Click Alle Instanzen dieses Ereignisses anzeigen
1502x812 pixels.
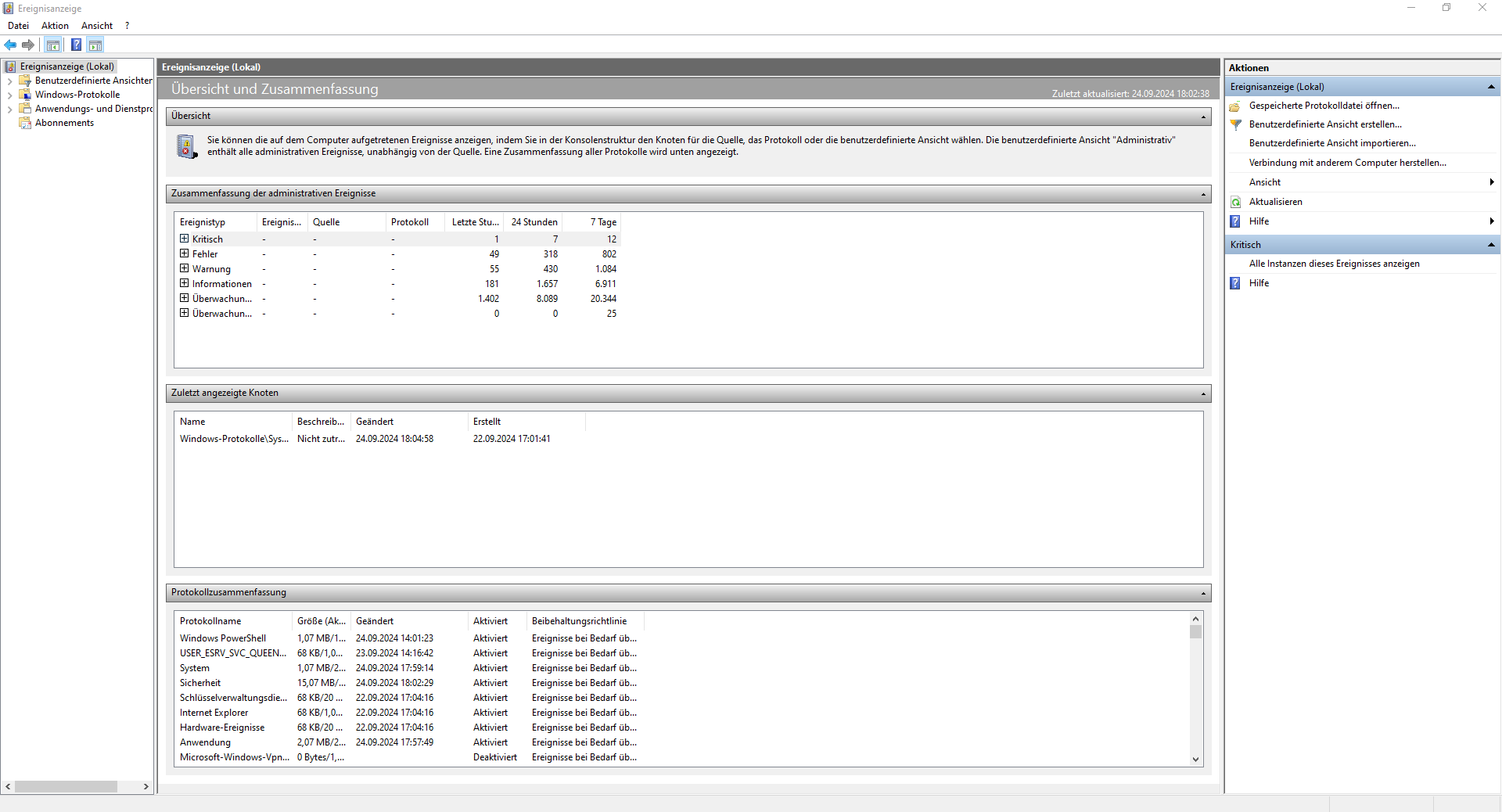coord(1334,264)
